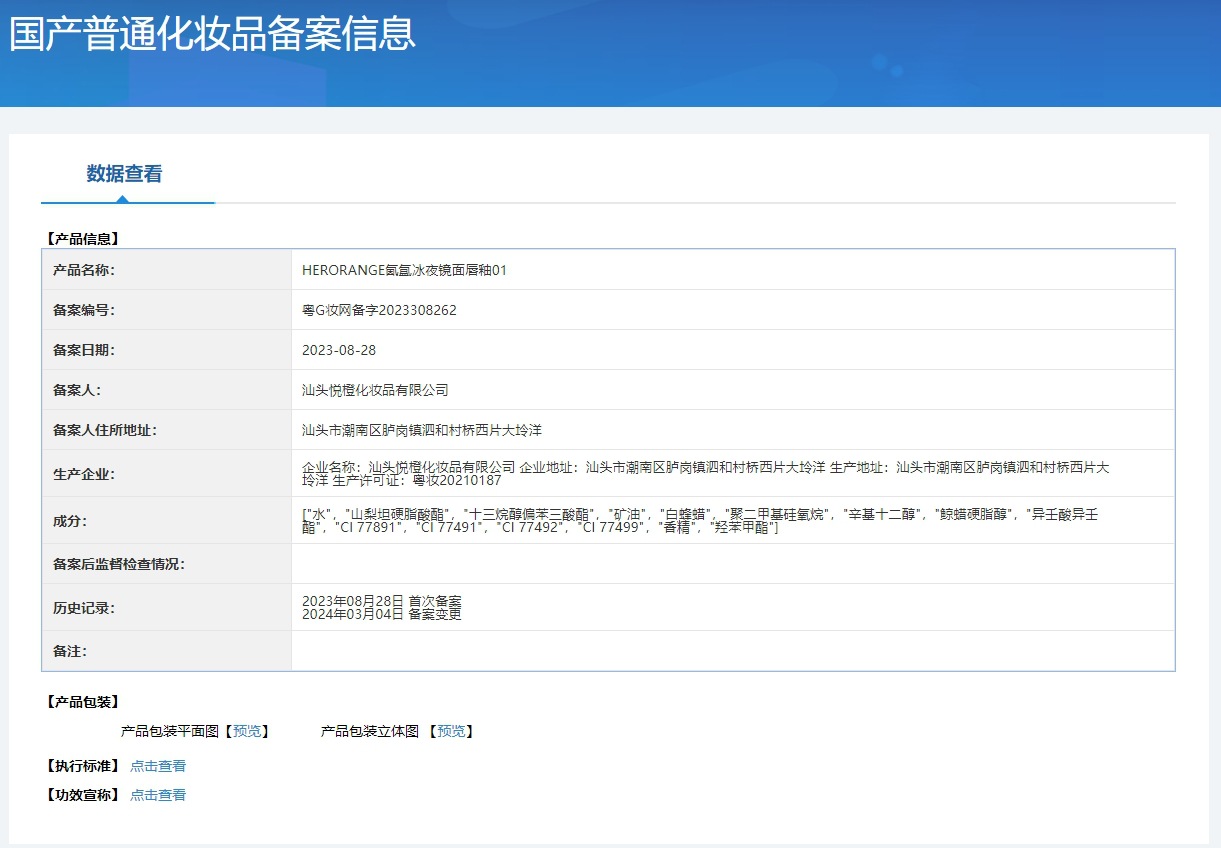The image size is (1221, 848).
Task: Click the 备案编号 label cell
Action: tap(167, 310)
